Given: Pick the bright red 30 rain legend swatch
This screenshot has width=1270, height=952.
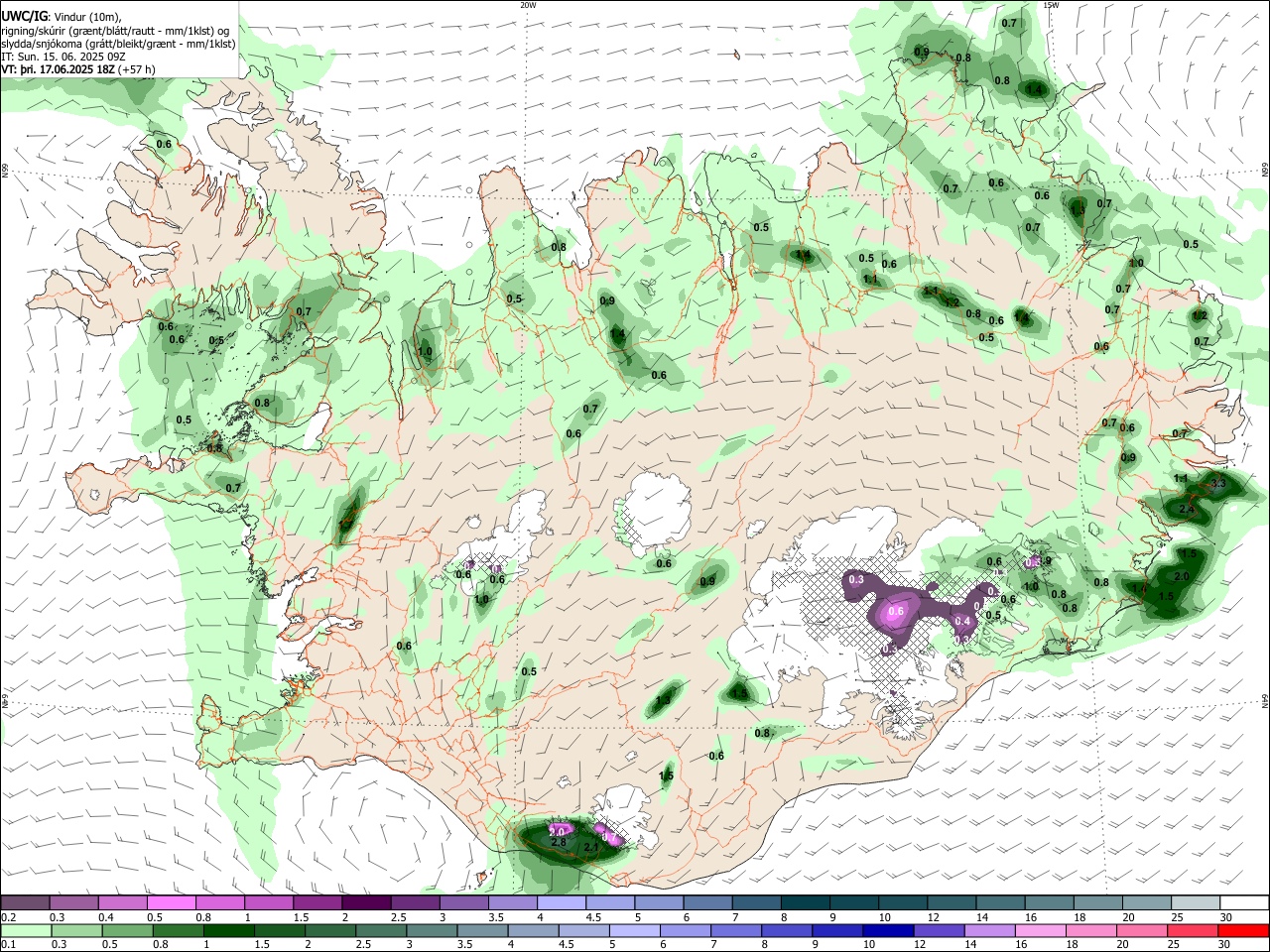Looking at the screenshot, I should pyautogui.click(x=1242, y=931).
